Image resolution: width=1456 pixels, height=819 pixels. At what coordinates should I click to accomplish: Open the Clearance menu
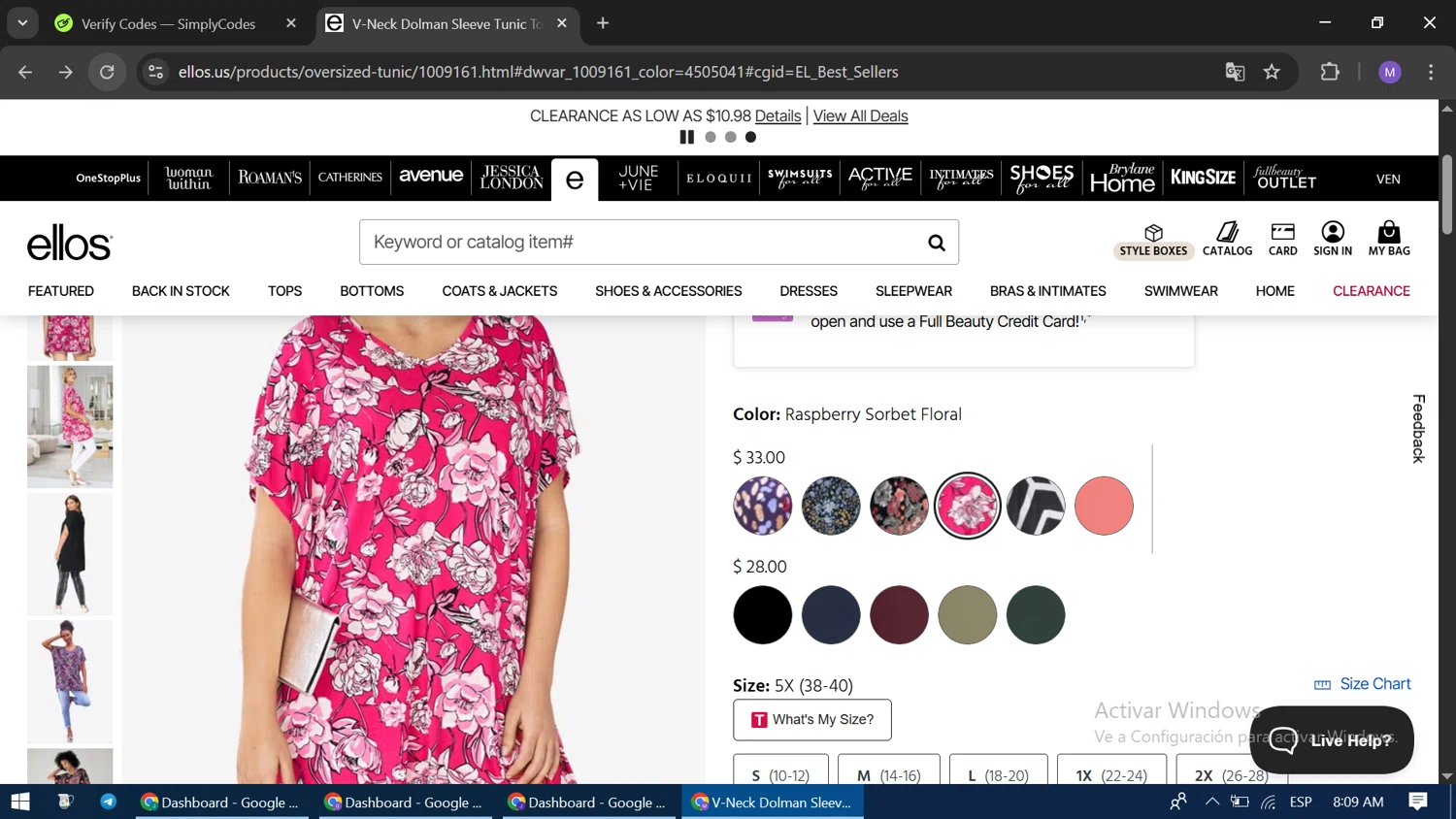click(1371, 291)
